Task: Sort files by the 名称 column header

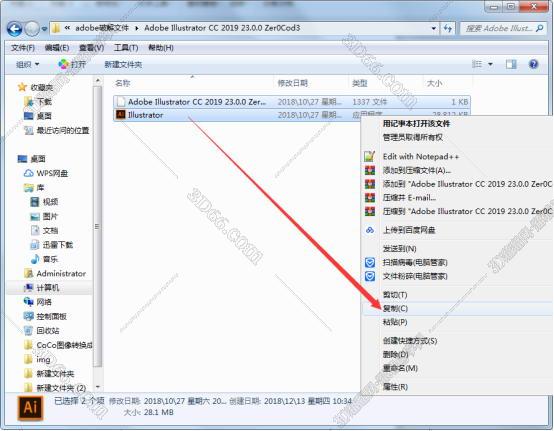Action: [x=123, y=83]
